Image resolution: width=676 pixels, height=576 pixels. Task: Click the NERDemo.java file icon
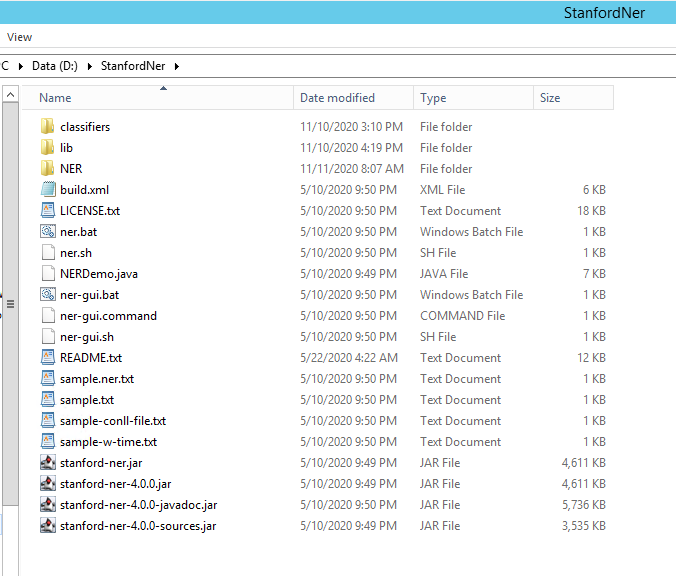pos(47,274)
